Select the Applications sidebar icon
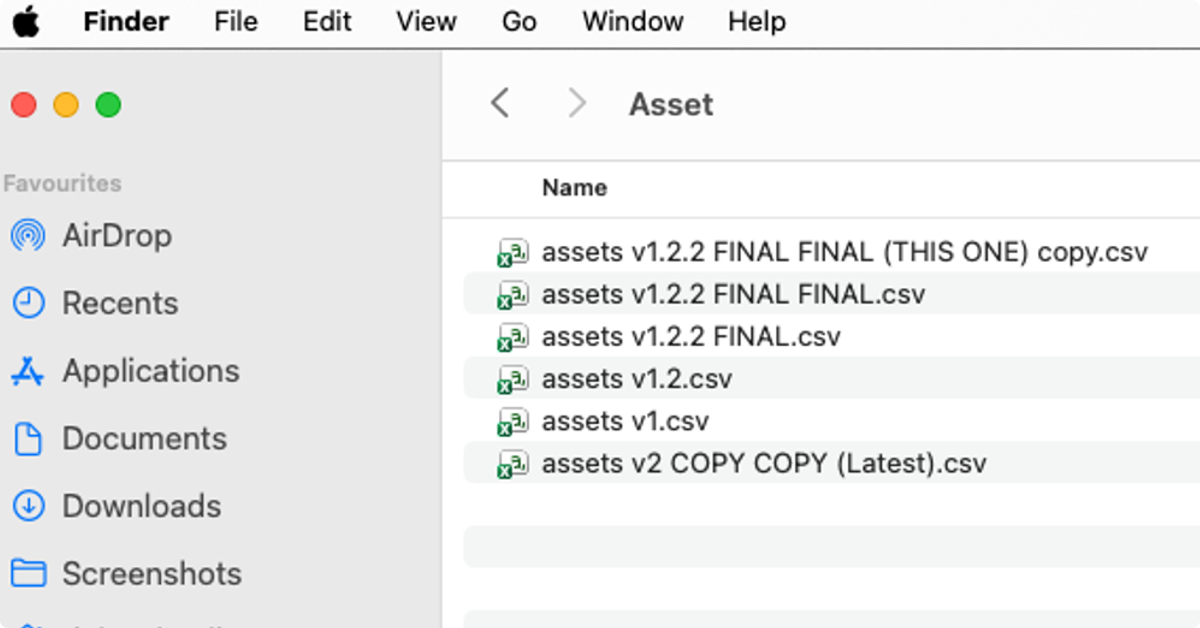This screenshot has height=628, width=1200. coord(28,371)
